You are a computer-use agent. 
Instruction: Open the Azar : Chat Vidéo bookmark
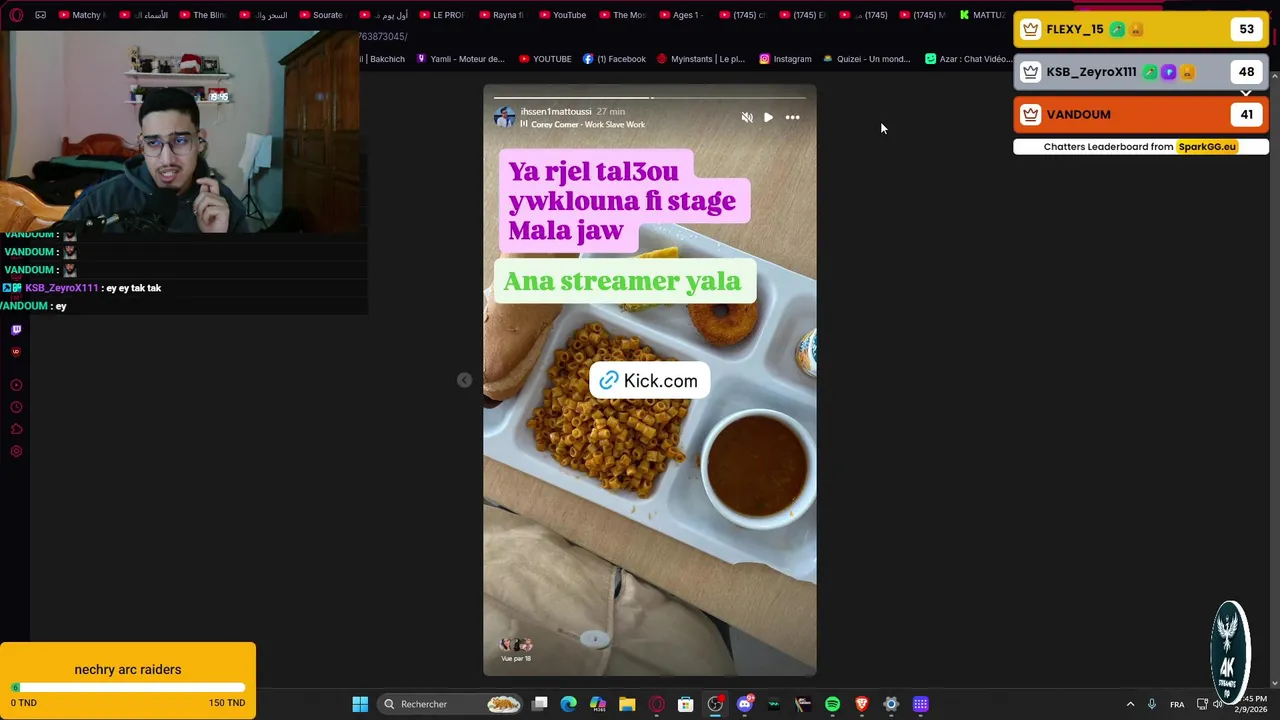(x=968, y=59)
